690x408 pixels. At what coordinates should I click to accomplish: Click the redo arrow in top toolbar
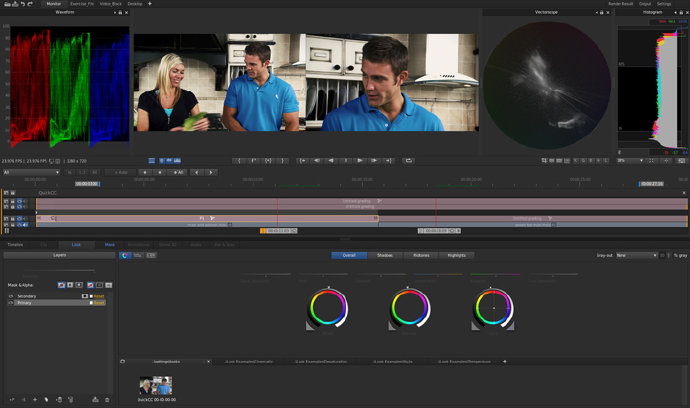click(x=30, y=4)
